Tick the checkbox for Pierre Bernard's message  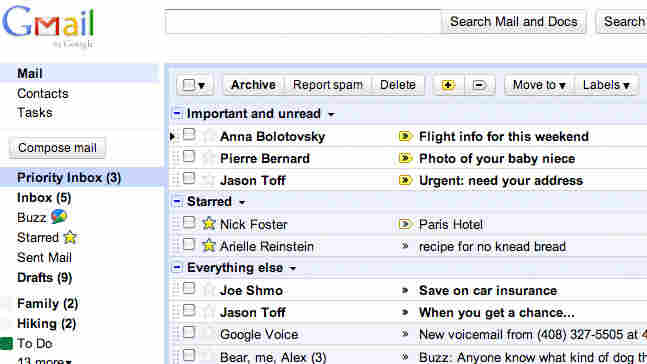pos(189,156)
